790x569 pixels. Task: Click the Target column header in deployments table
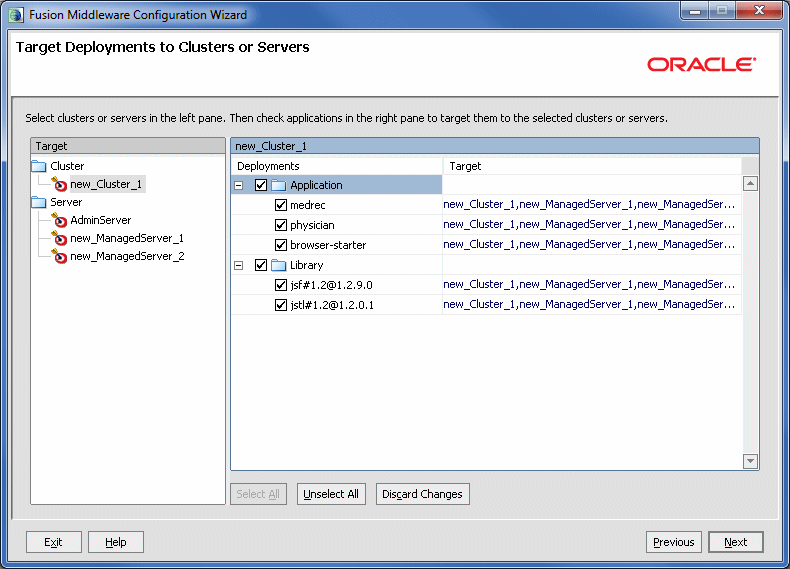(592, 166)
